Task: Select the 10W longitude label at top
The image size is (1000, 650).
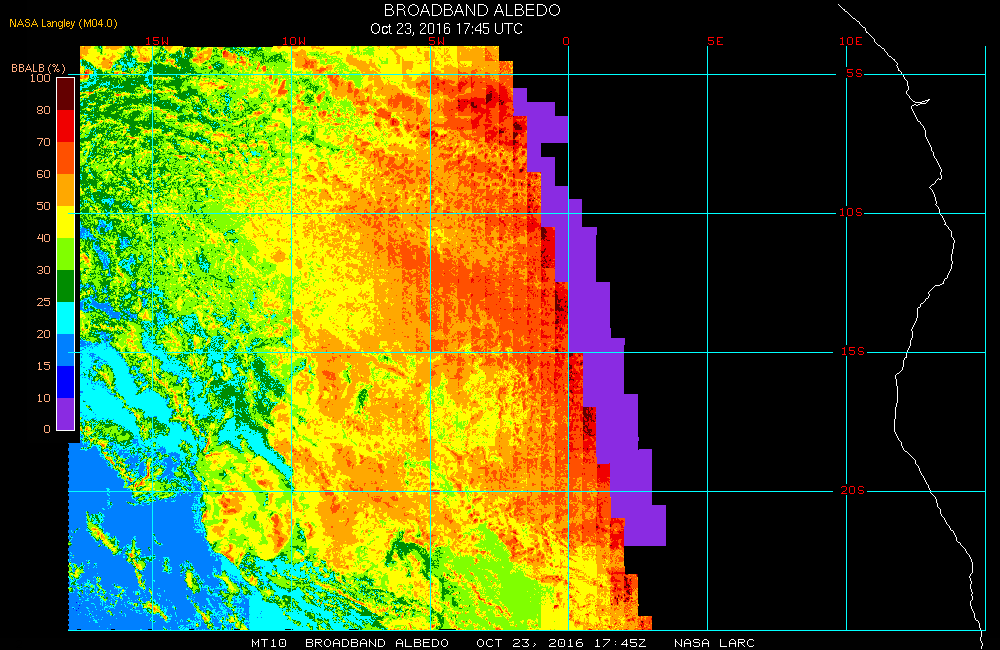Action: [x=293, y=41]
